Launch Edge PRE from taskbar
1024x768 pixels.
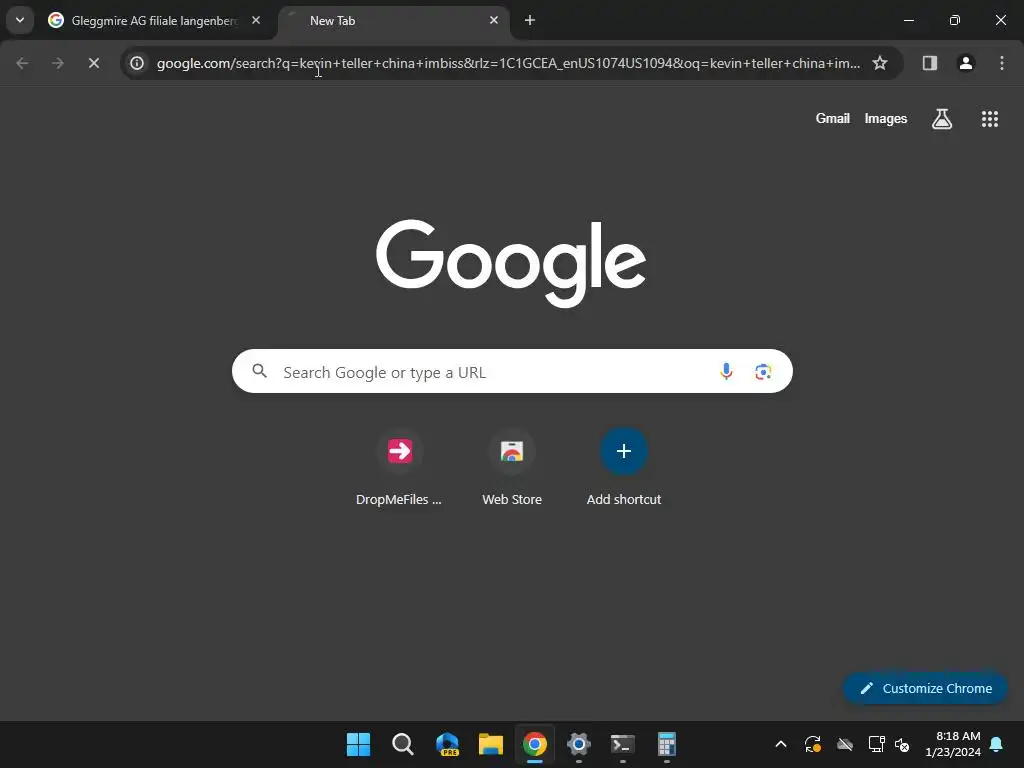coord(447,744)
